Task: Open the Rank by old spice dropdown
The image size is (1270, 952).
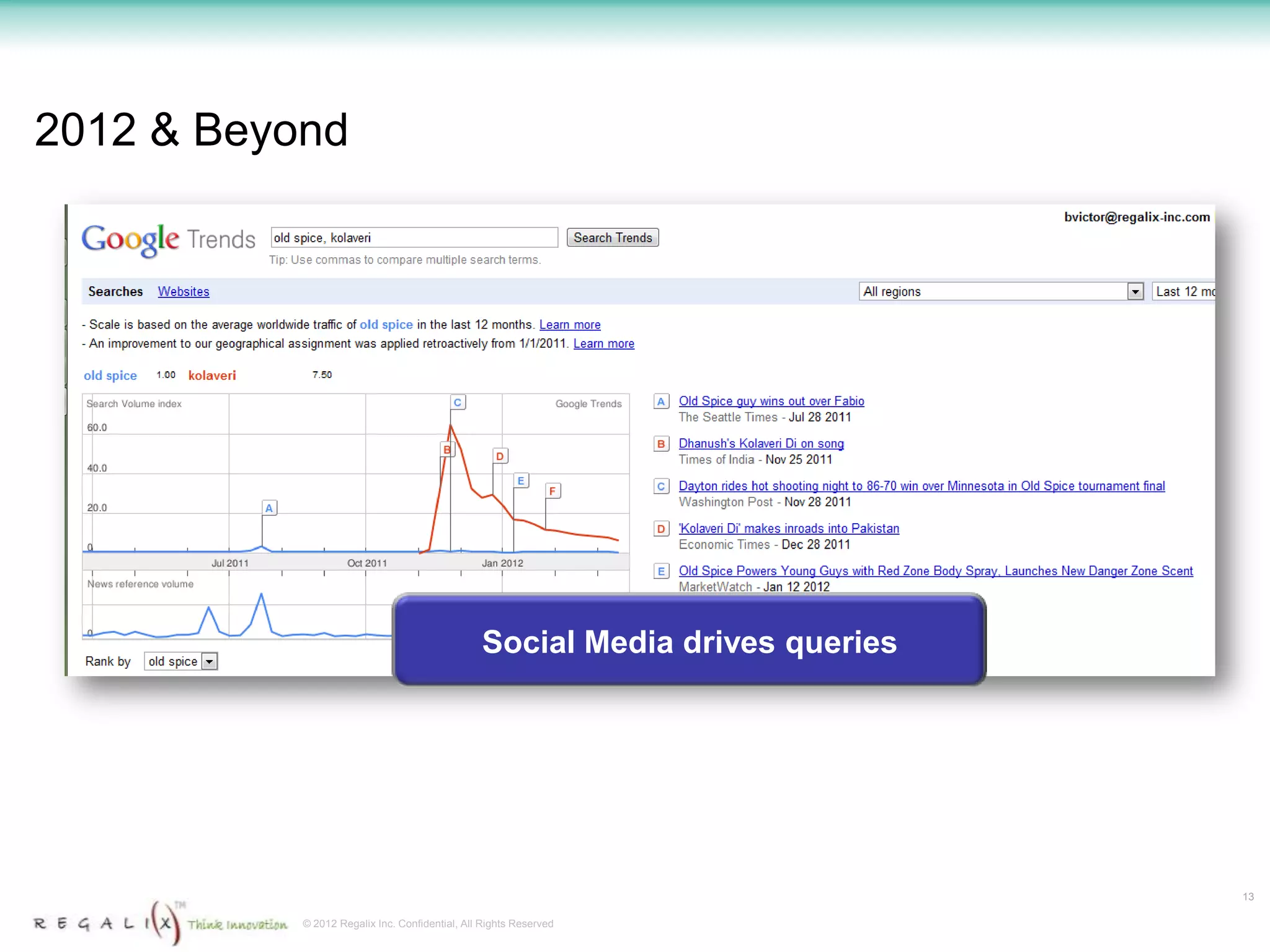Action: pos(180,661)
